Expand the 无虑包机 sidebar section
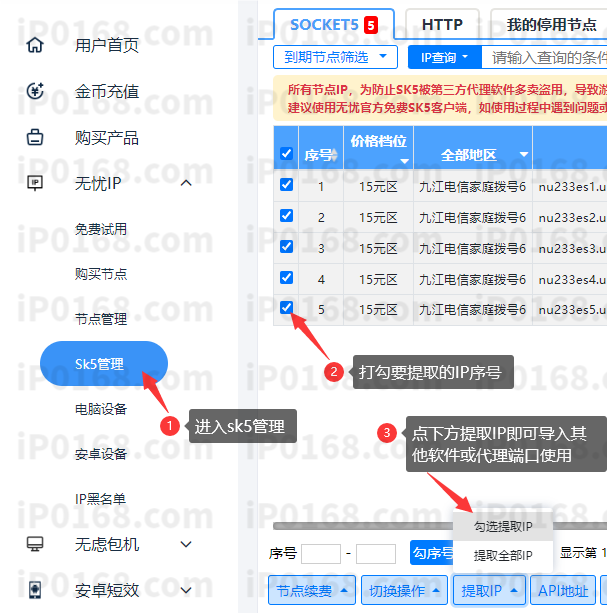 pos(185,544)
